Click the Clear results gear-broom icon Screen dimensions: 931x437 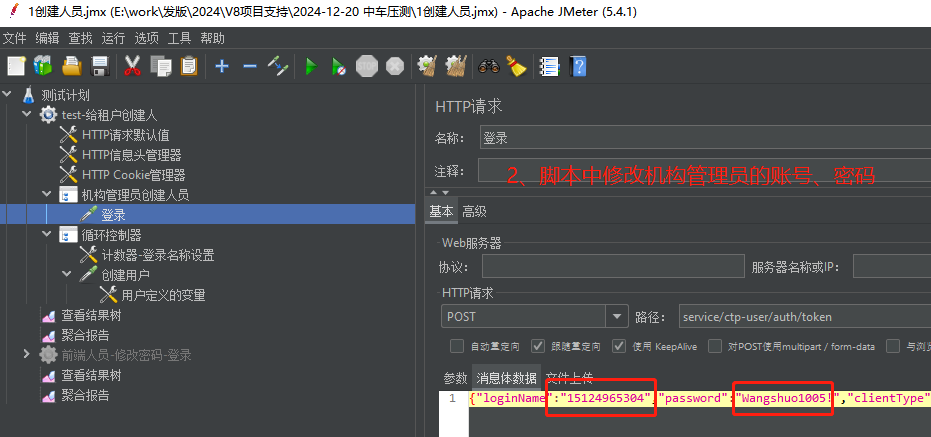(x=427, y=65)
